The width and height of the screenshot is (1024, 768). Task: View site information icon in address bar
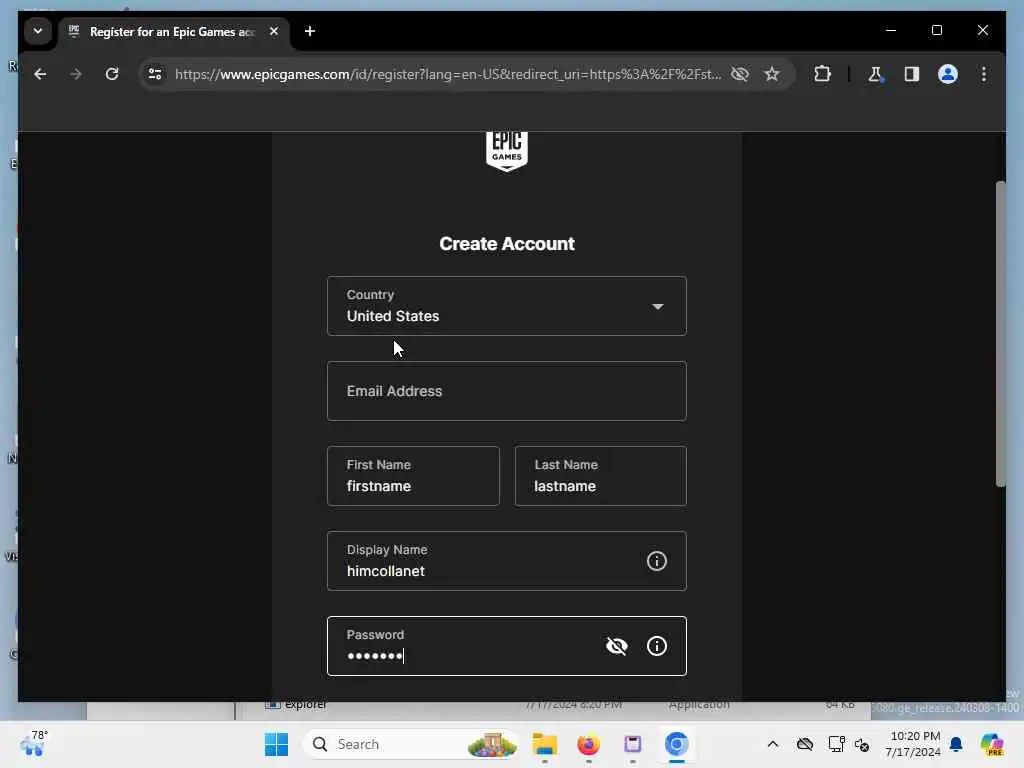click(155, 74)
